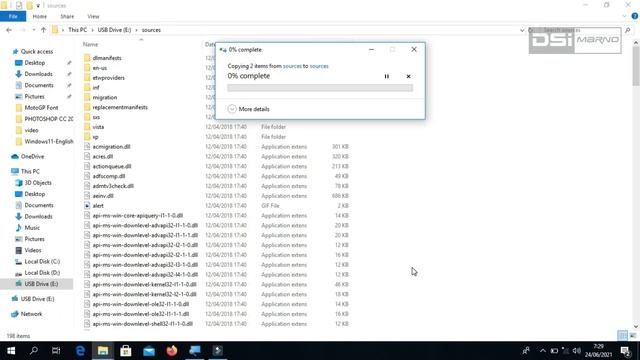Launch Microsoft Edge from taskbar
The image size is (640, 360).
[x=80, y=351]
